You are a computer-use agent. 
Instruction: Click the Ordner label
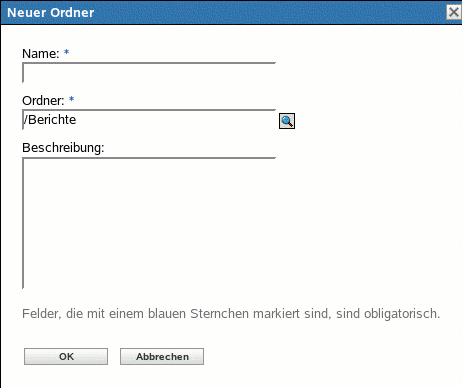(43, 101)
